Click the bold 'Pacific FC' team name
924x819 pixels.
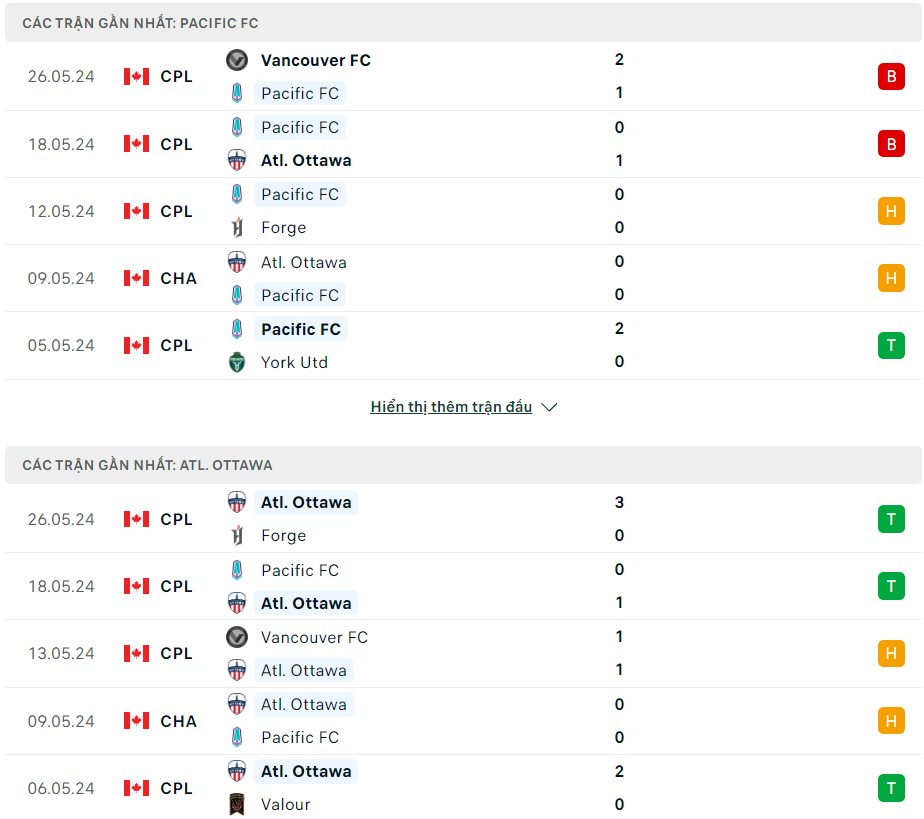click(301, 328)
